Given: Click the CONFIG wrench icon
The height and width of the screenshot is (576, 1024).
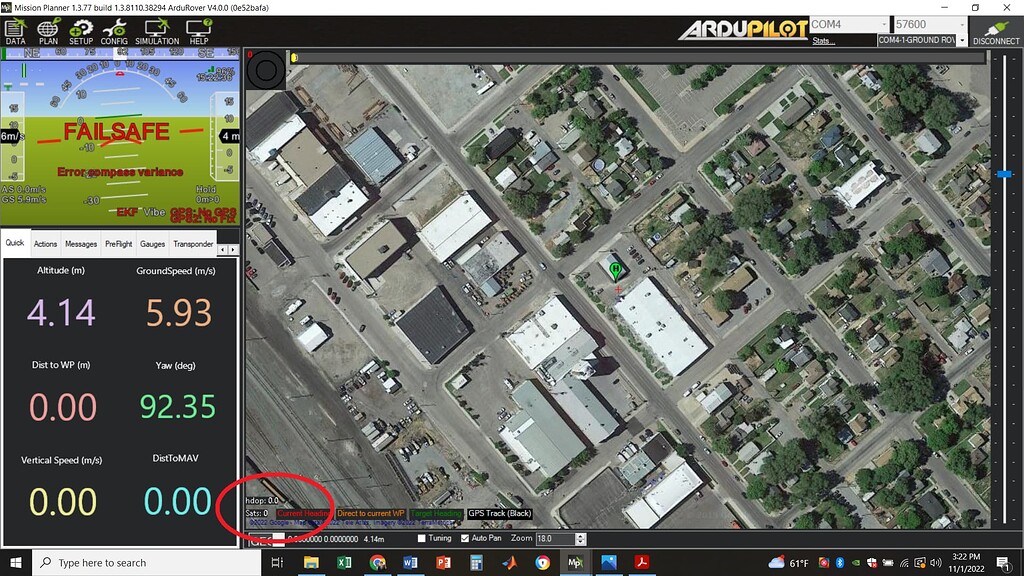Looking at the screenshot, I should (113, 30).
